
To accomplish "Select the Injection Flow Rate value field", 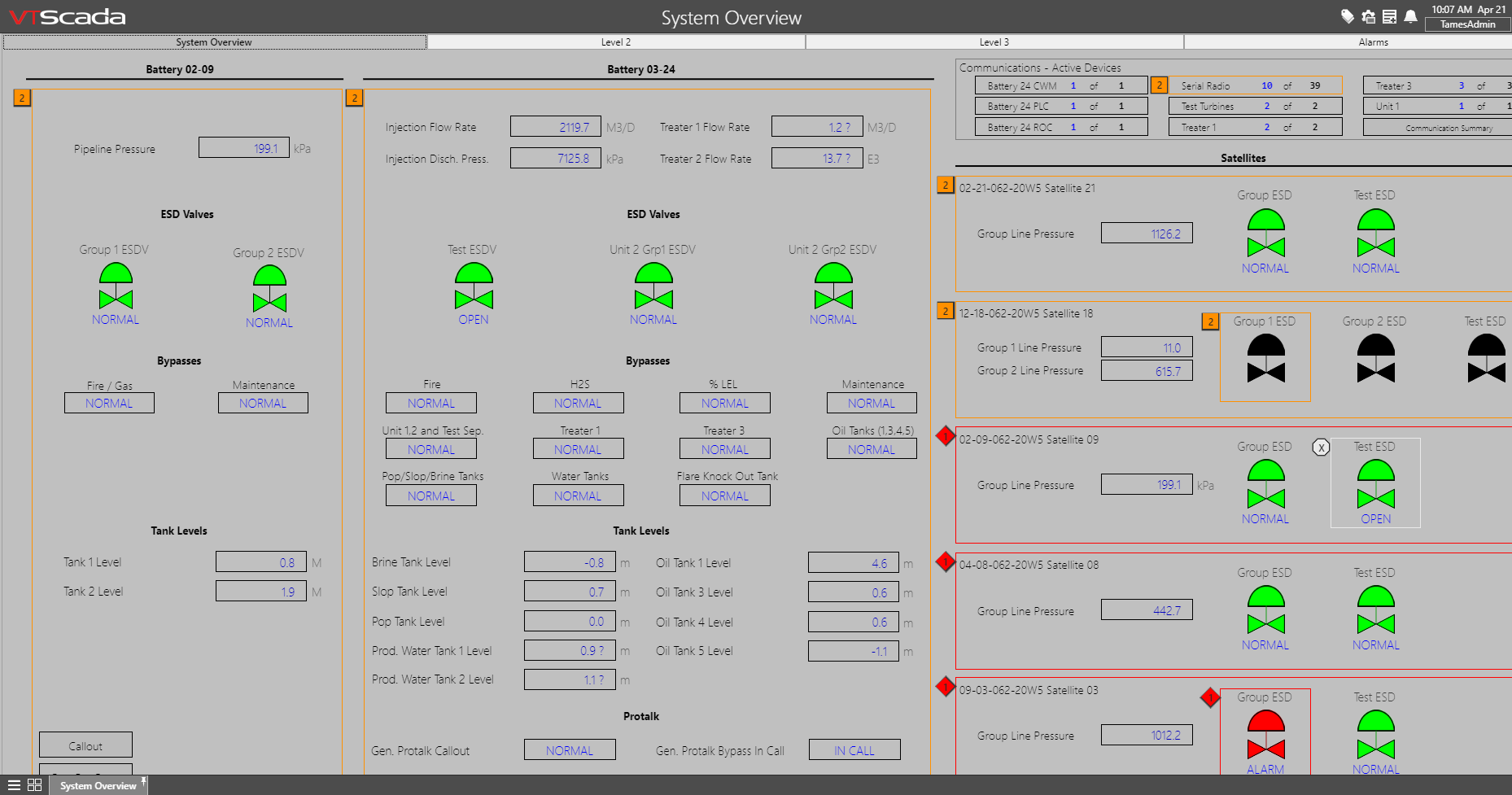I will click(556, 127).
